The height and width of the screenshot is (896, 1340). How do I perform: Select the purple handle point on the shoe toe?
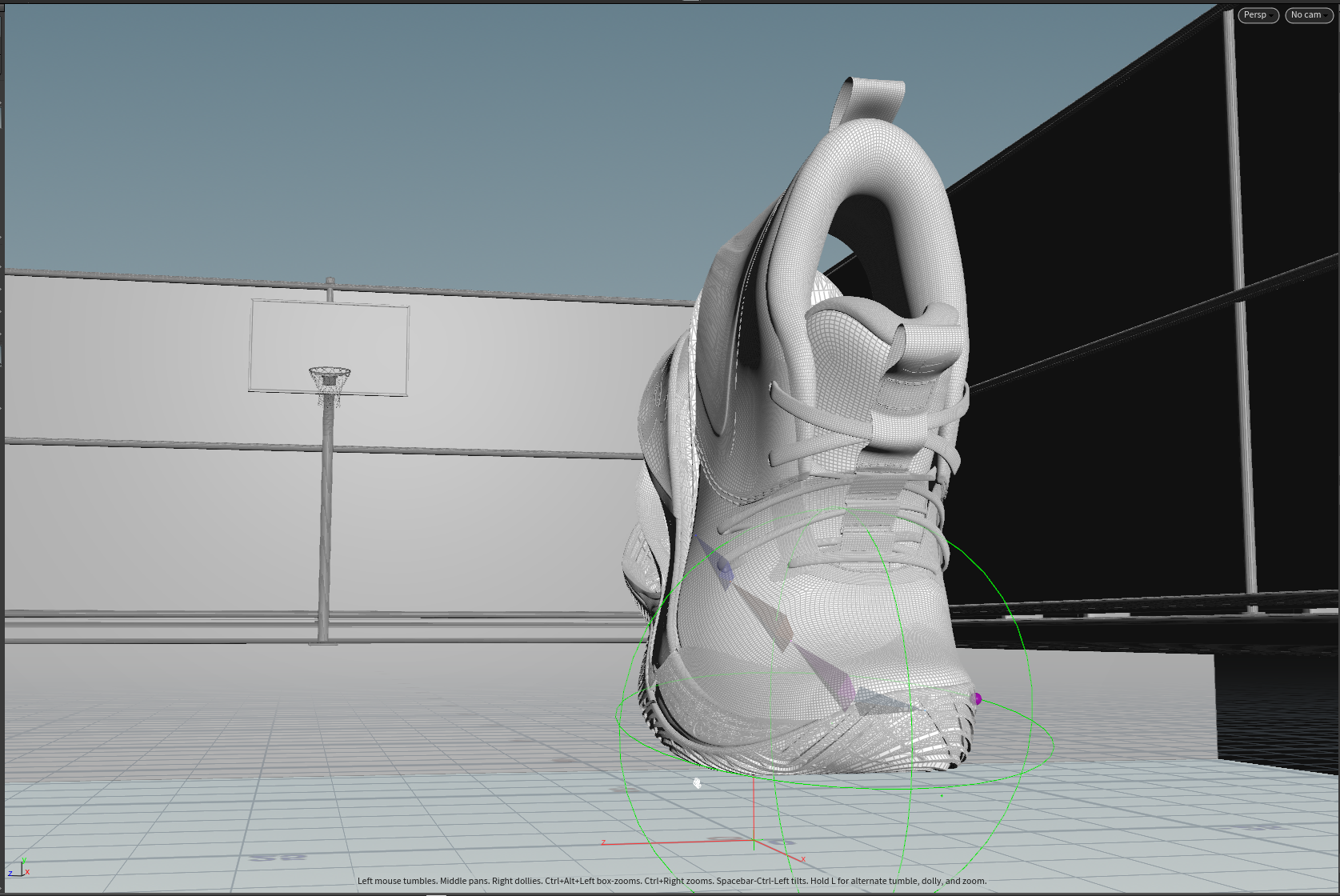tap(976, 699)
